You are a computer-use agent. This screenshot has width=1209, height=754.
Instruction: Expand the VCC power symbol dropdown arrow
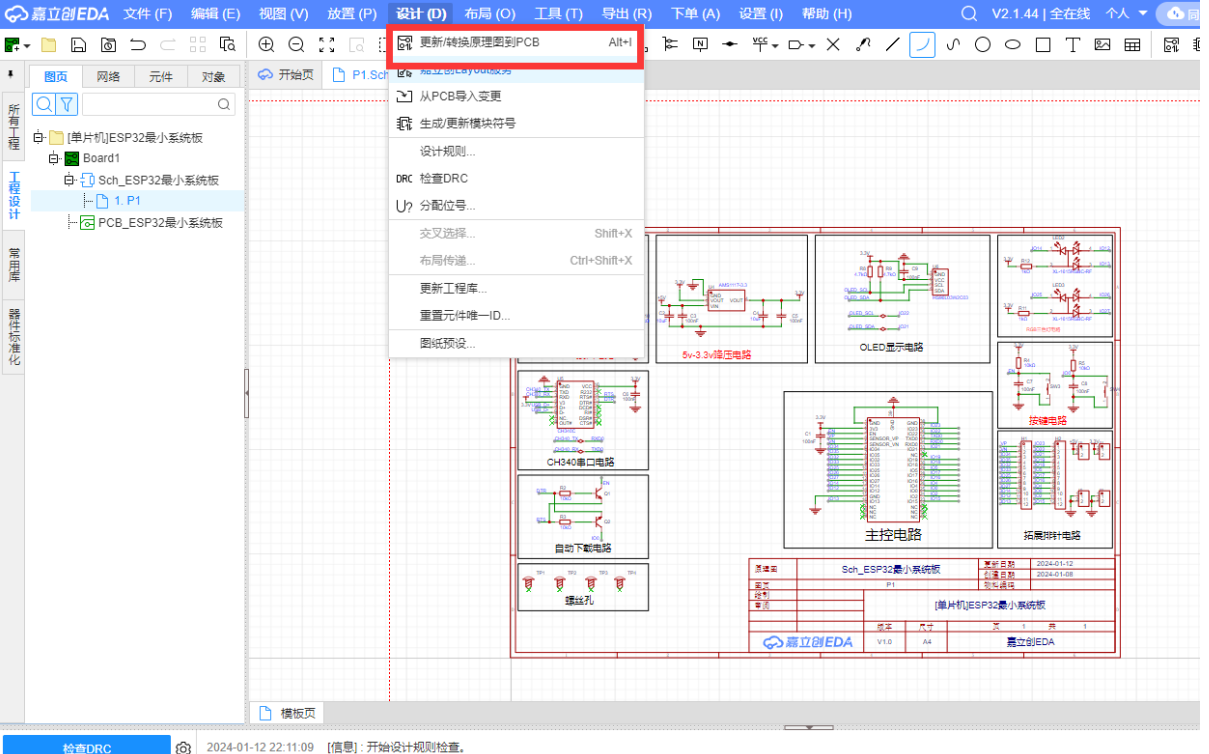[x=775, y=46]
